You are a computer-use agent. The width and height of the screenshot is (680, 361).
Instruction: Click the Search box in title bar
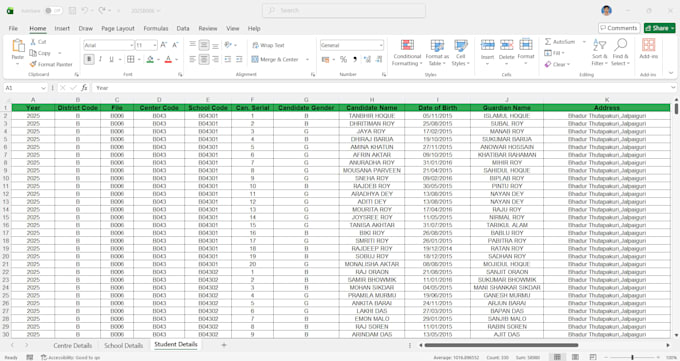coord(344,10)
